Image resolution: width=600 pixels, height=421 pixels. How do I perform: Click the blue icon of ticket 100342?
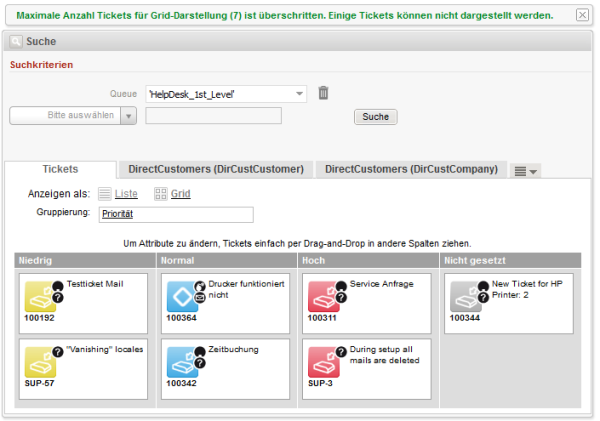coord(183,360)
